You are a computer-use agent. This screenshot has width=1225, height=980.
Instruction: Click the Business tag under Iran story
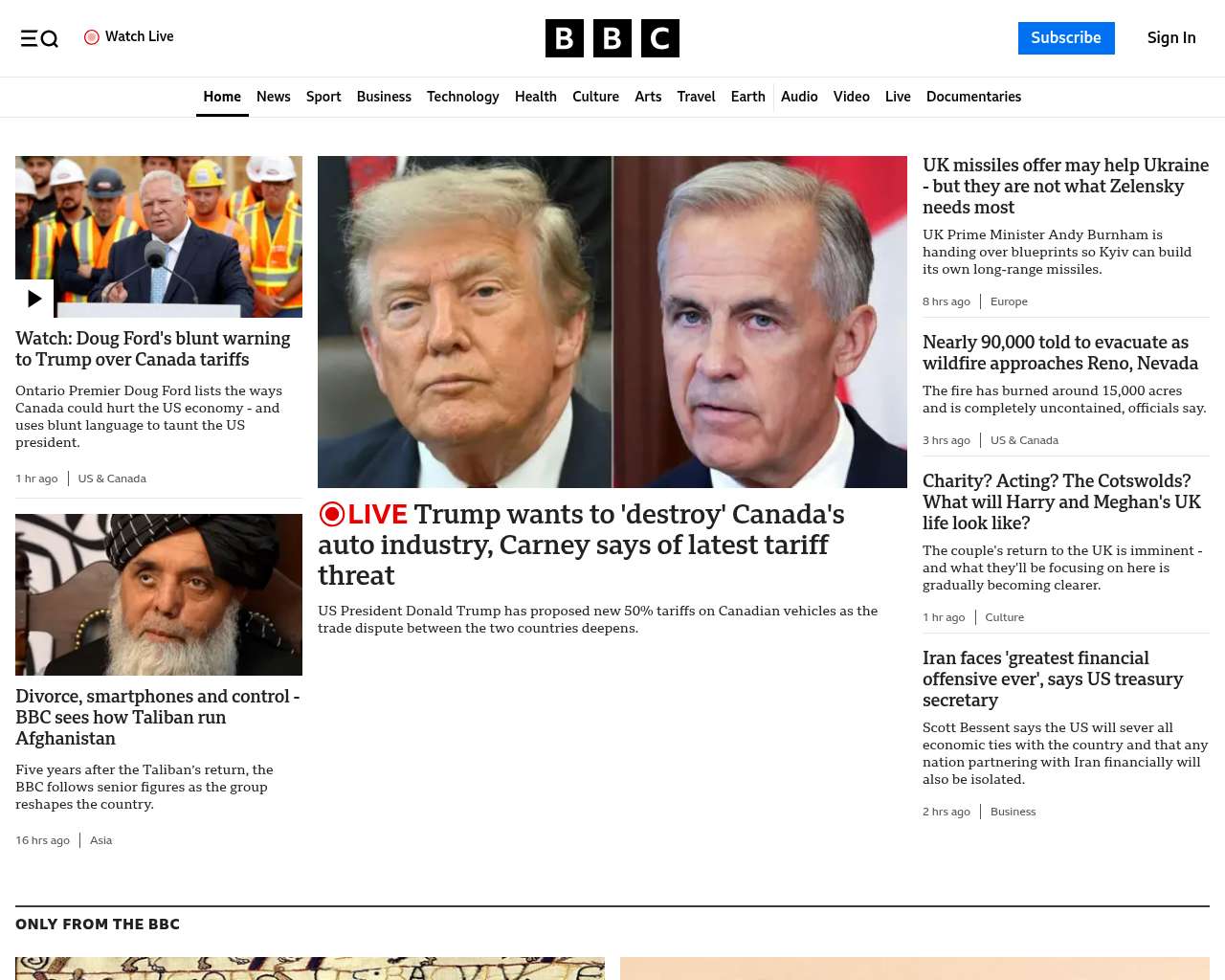tap(1013, 812)
